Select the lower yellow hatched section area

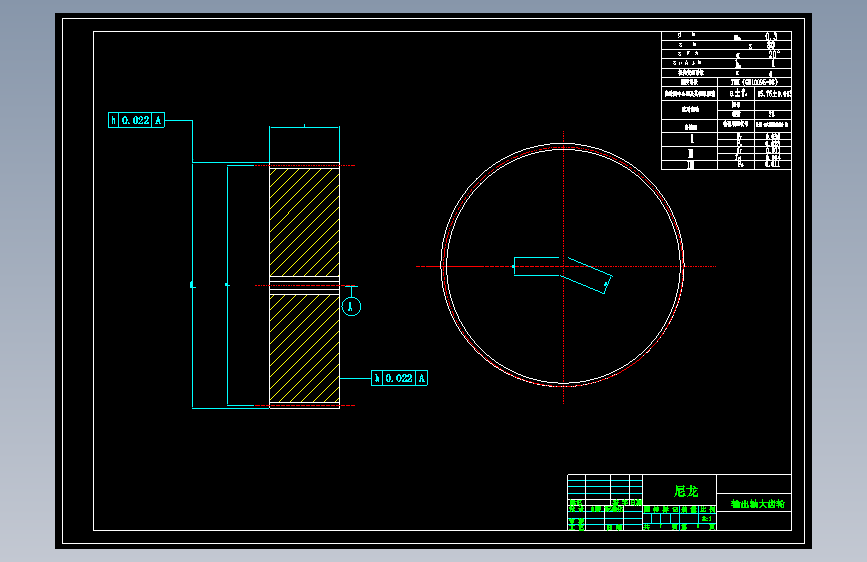[305, 348]
